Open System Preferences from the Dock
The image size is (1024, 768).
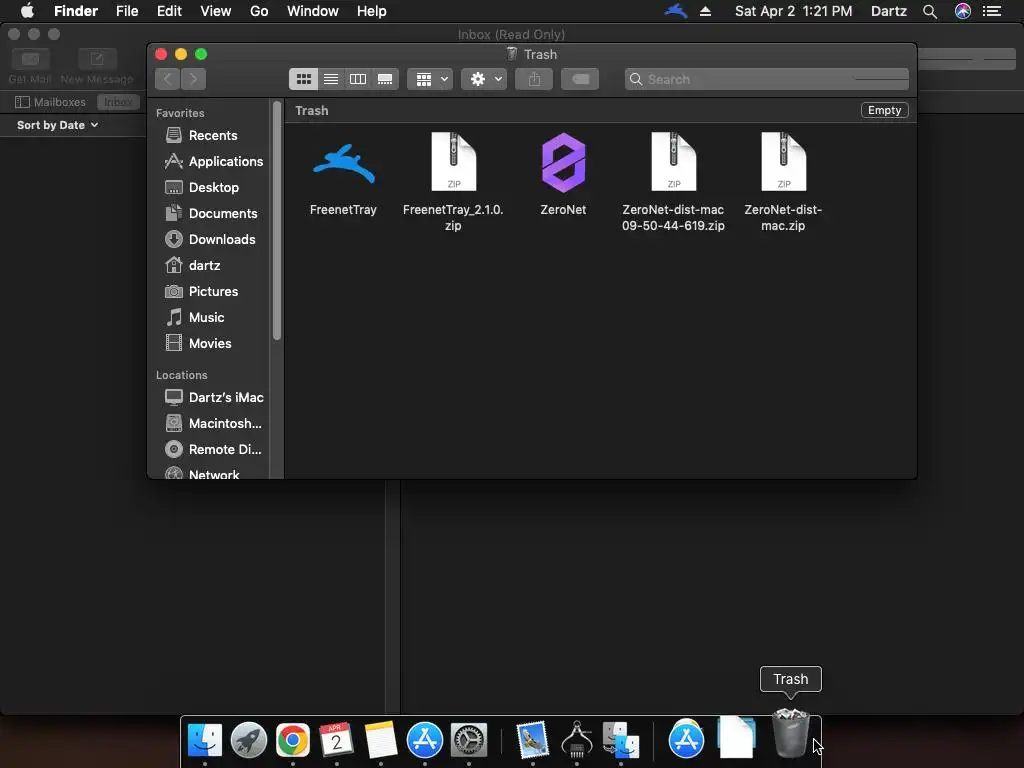coord(469,740)
